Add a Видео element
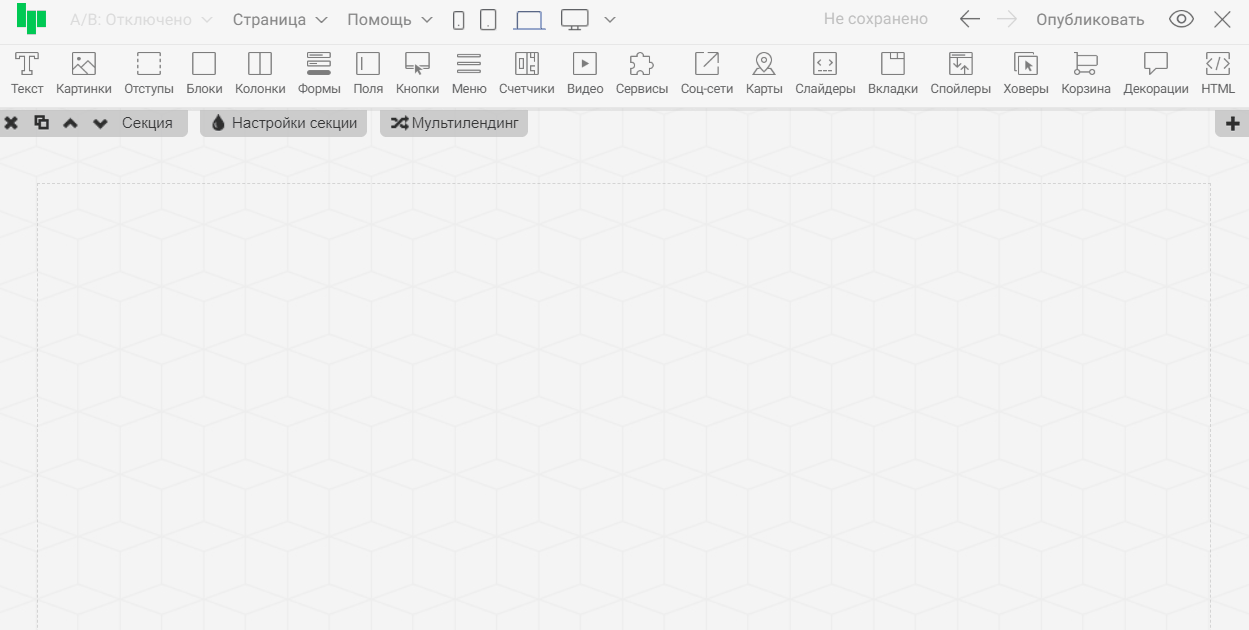1249x630 pixels. click(x=585, y=65)
